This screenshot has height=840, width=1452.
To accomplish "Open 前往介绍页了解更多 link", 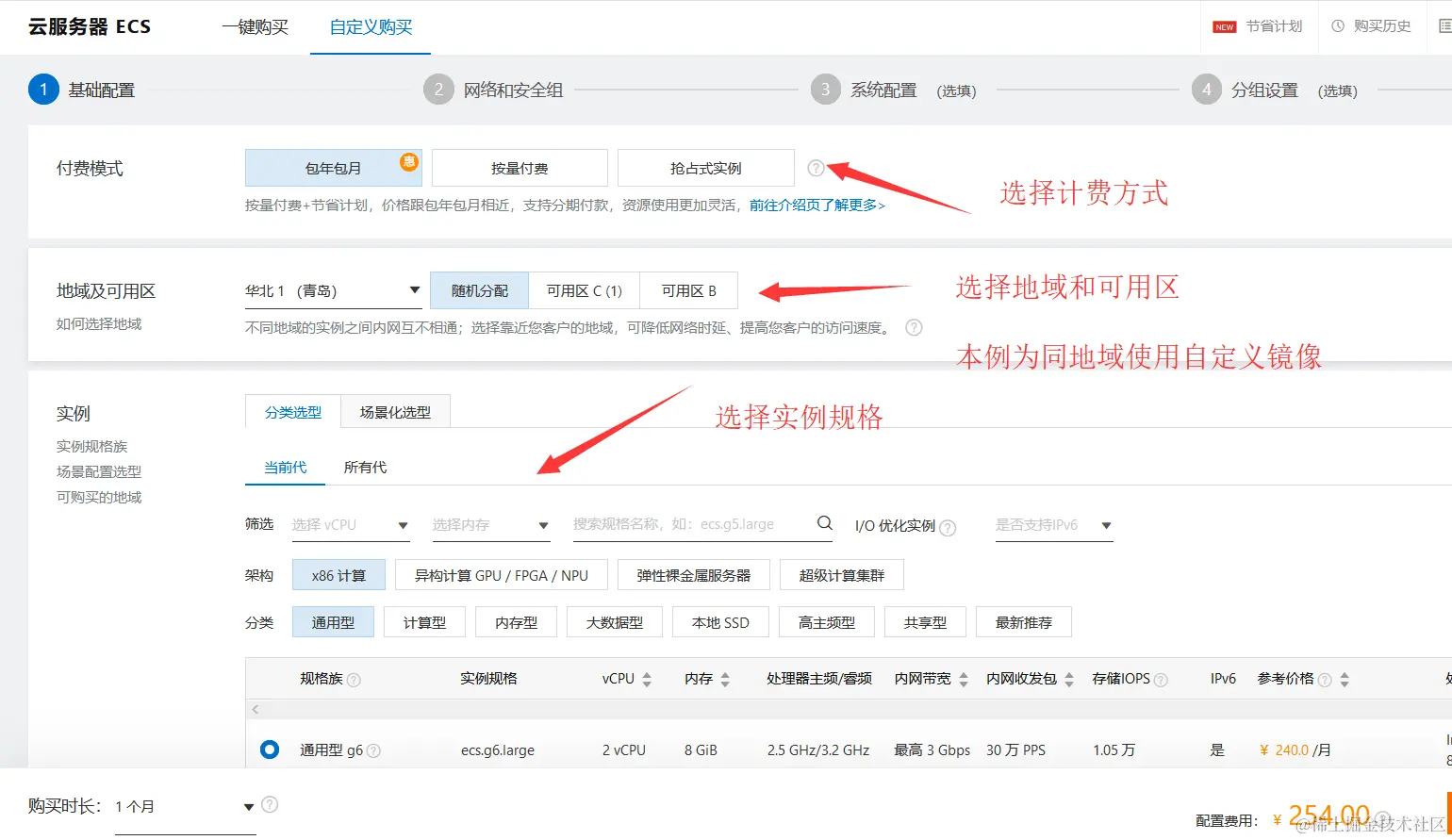I will [817, 205].
